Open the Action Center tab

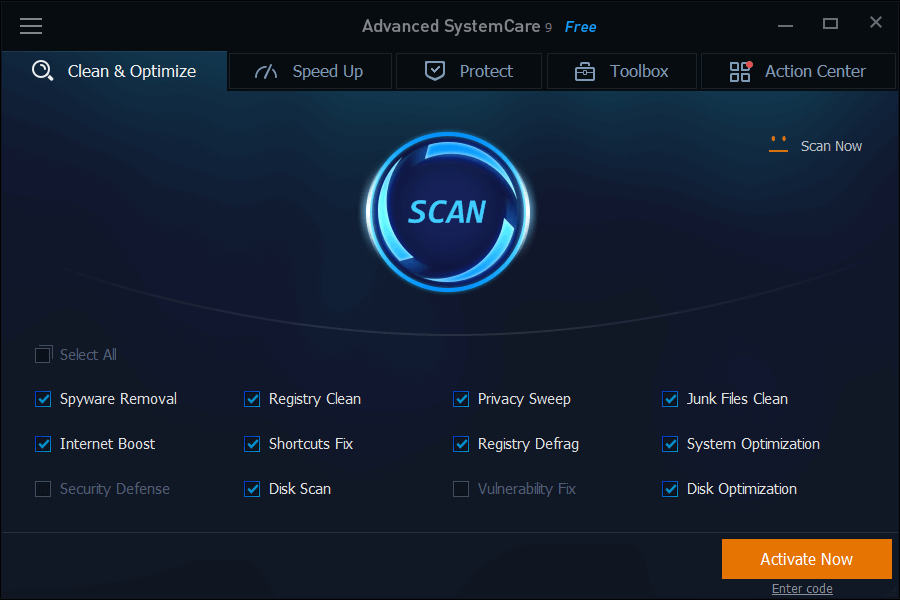click(x=798, y=71)
